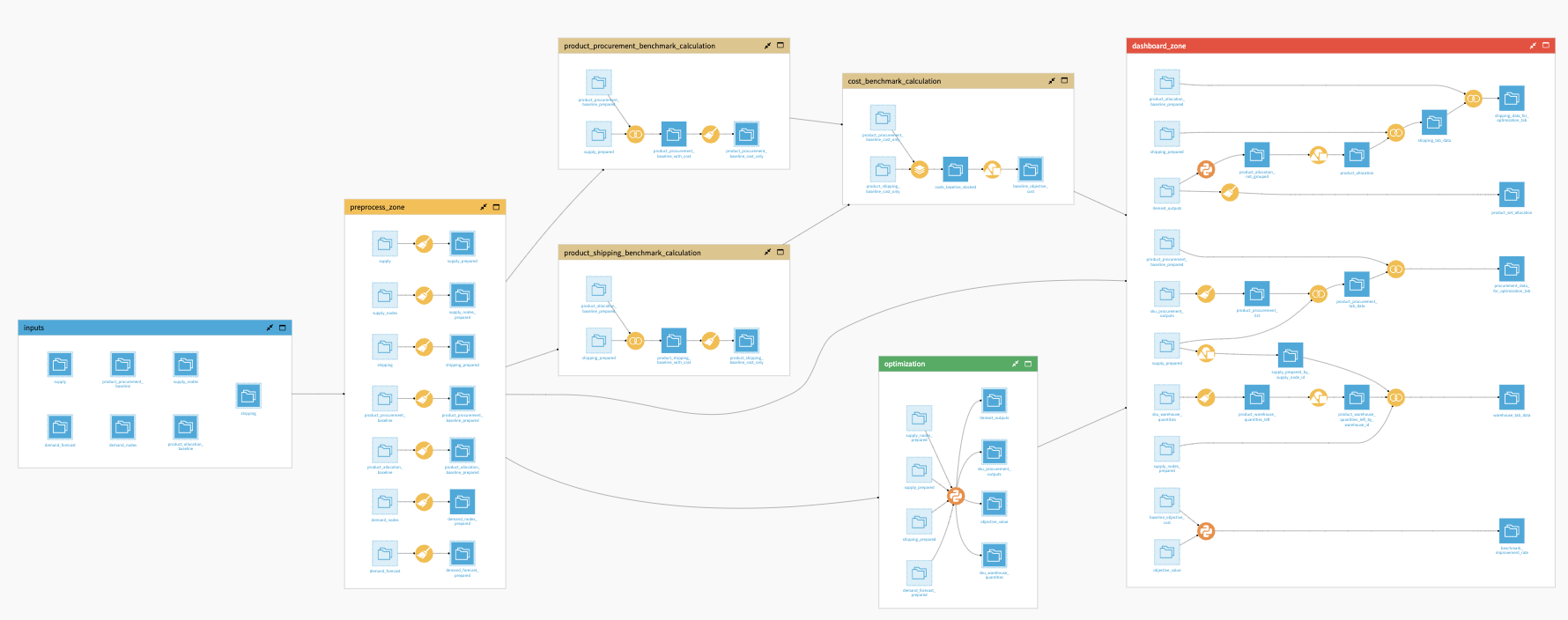The width and height of the screenshot is (1568, 620).
Task: Select the demand_forecast dataset in the inputs zone
Action: tap(60, 427)
